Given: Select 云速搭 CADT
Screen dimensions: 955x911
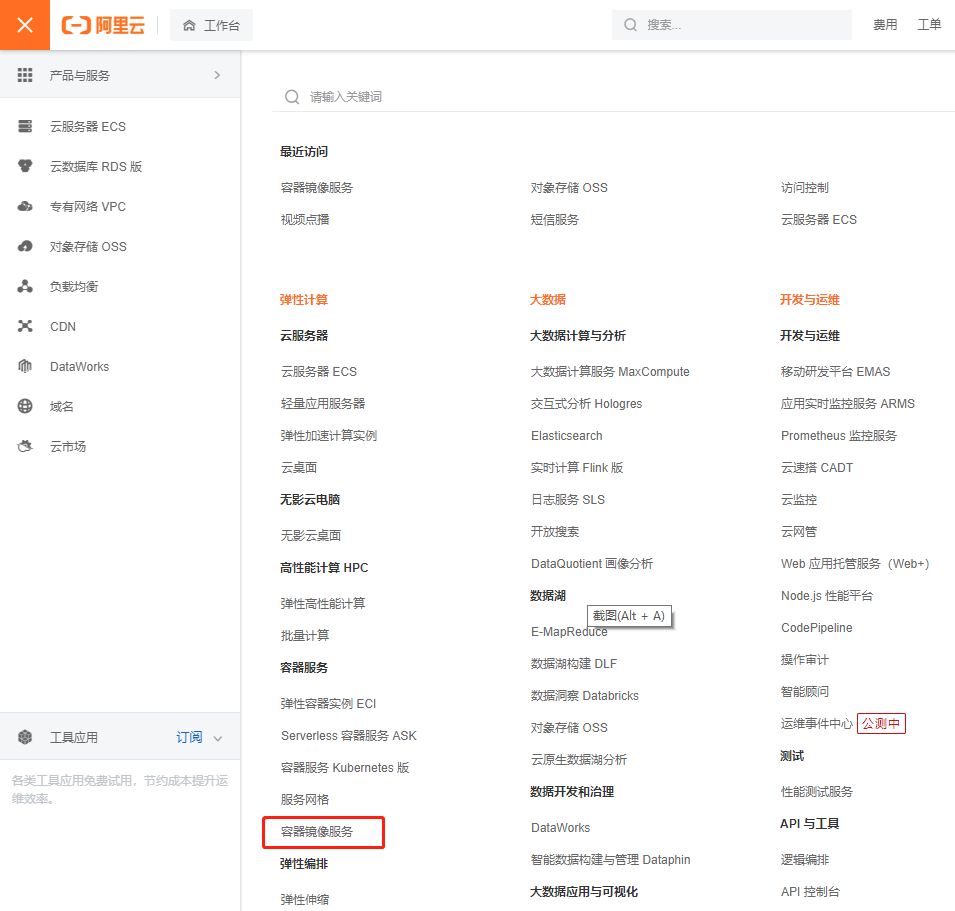Looking at the screenshot, I should (x=817, y=468).
